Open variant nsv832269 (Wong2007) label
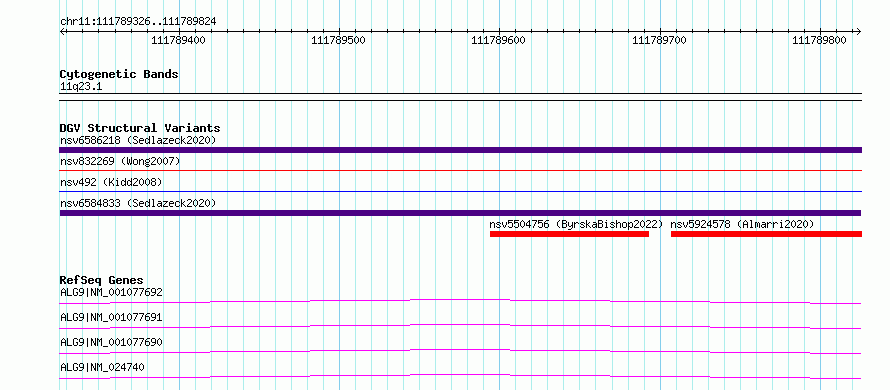 [120, 162]
